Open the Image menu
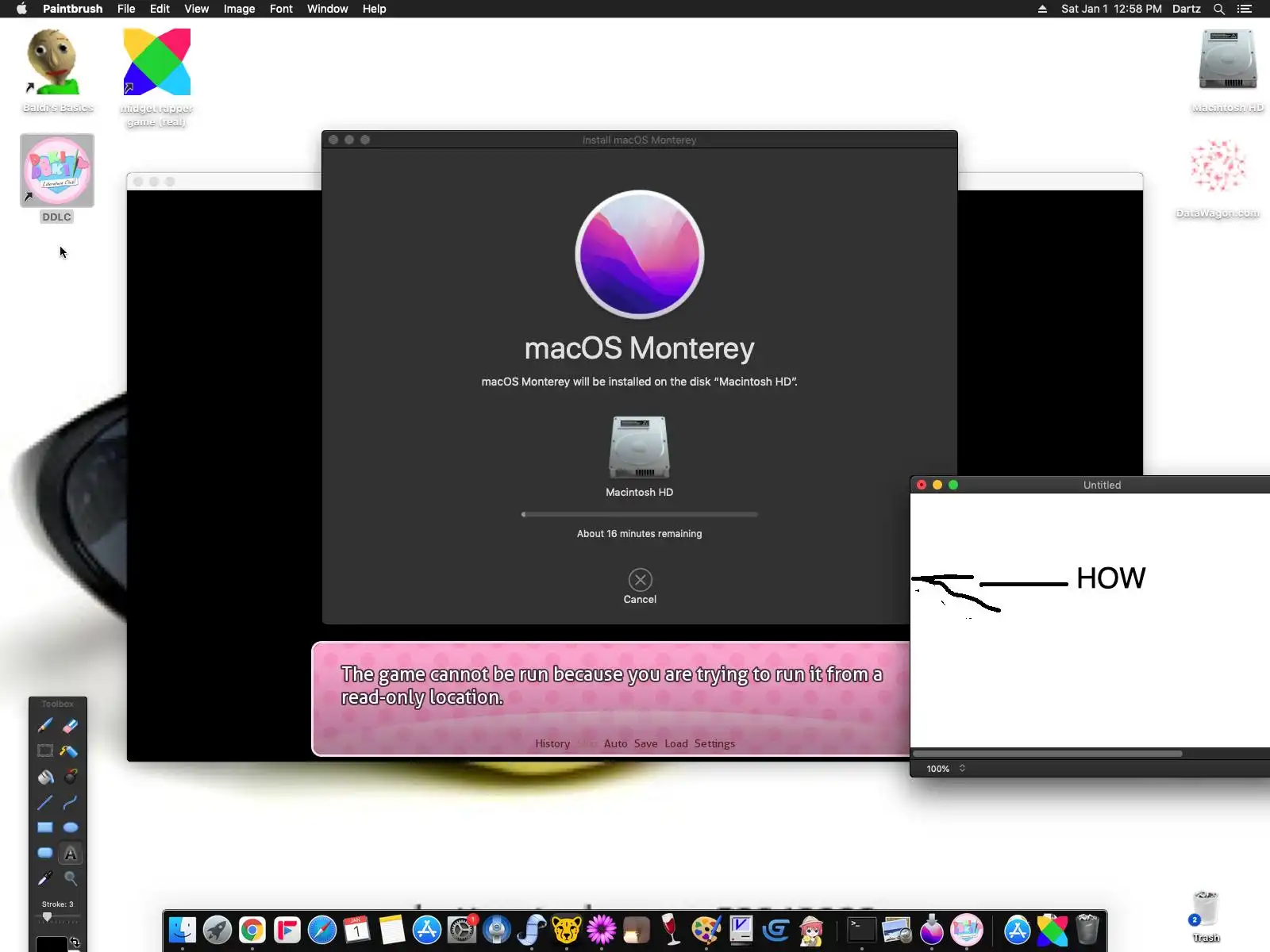 tap(239, 9)
